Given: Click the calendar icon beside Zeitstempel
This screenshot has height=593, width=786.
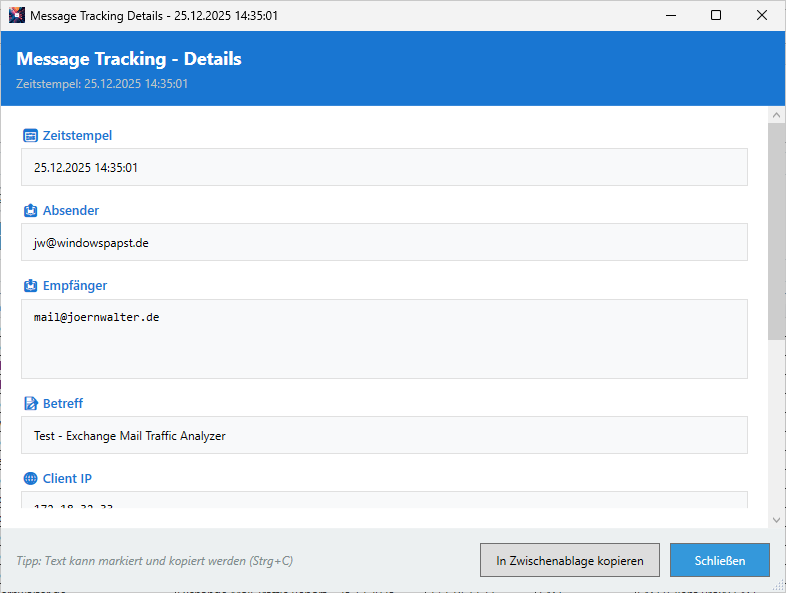Looking at the screenshot, I should (30, 135).
